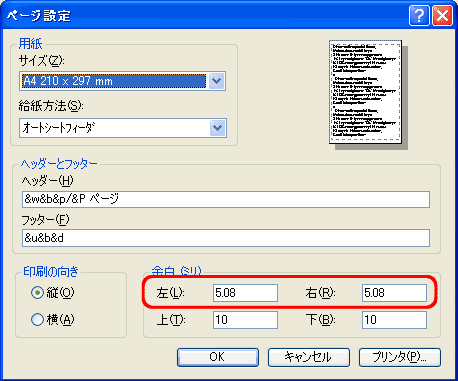Select the 縦 portrait orientation radio

pyautogui.click(x=37, y=293)
